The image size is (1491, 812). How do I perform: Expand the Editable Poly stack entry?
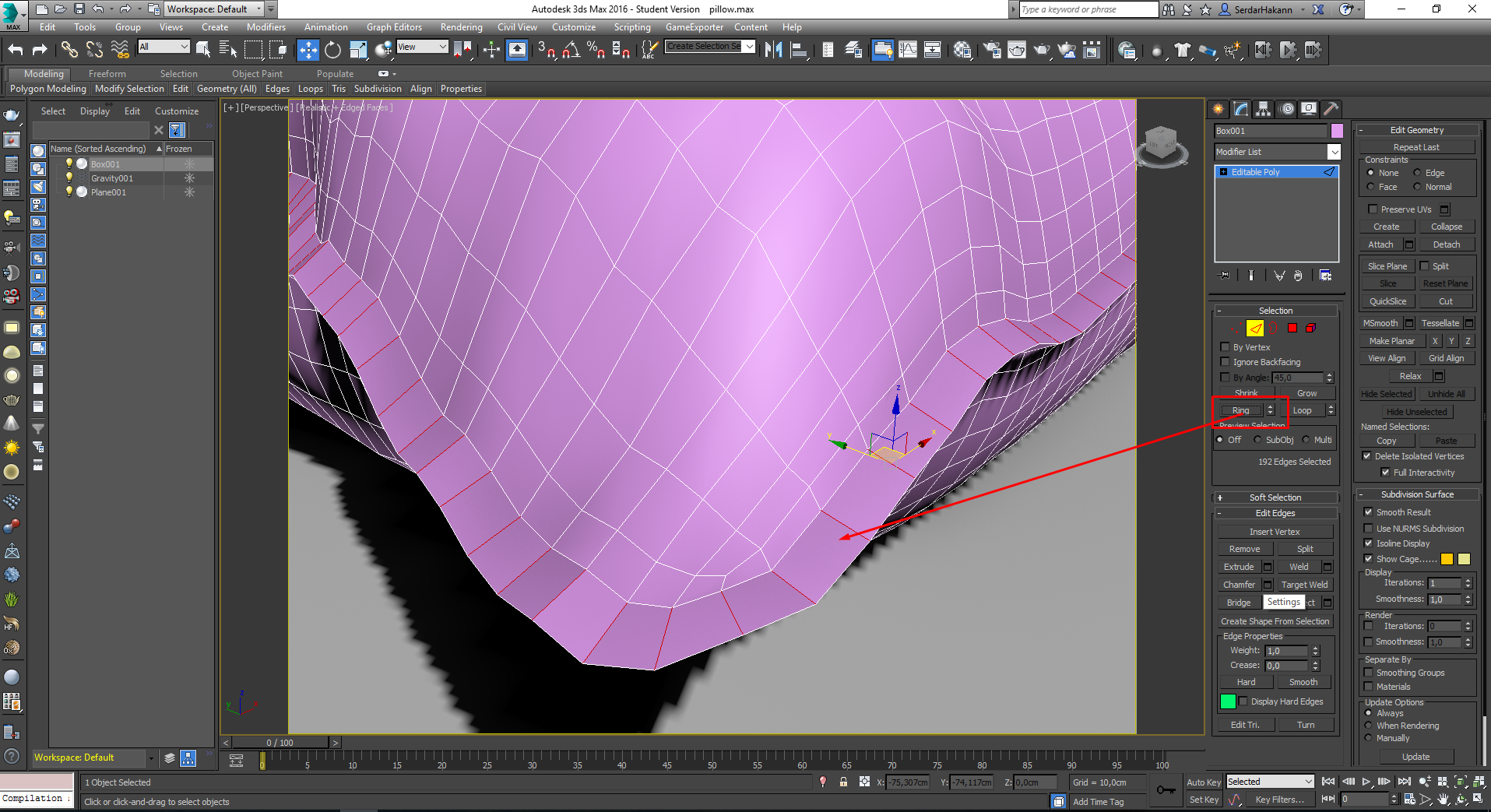click(x=1223, y=172)
